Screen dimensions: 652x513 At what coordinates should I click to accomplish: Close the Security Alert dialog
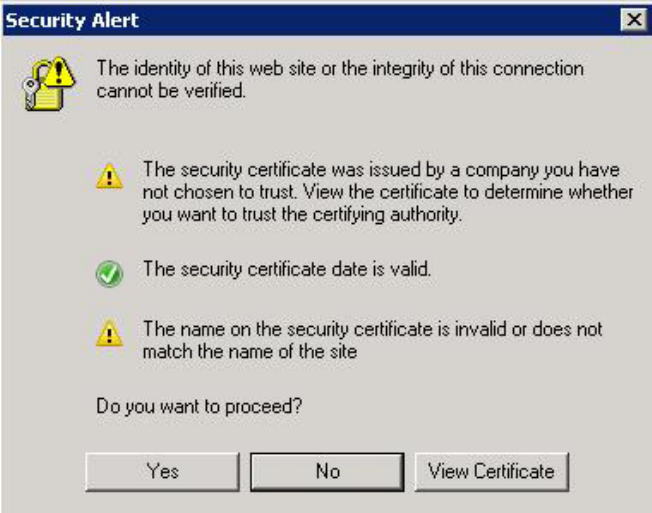[x=632, y=19]
